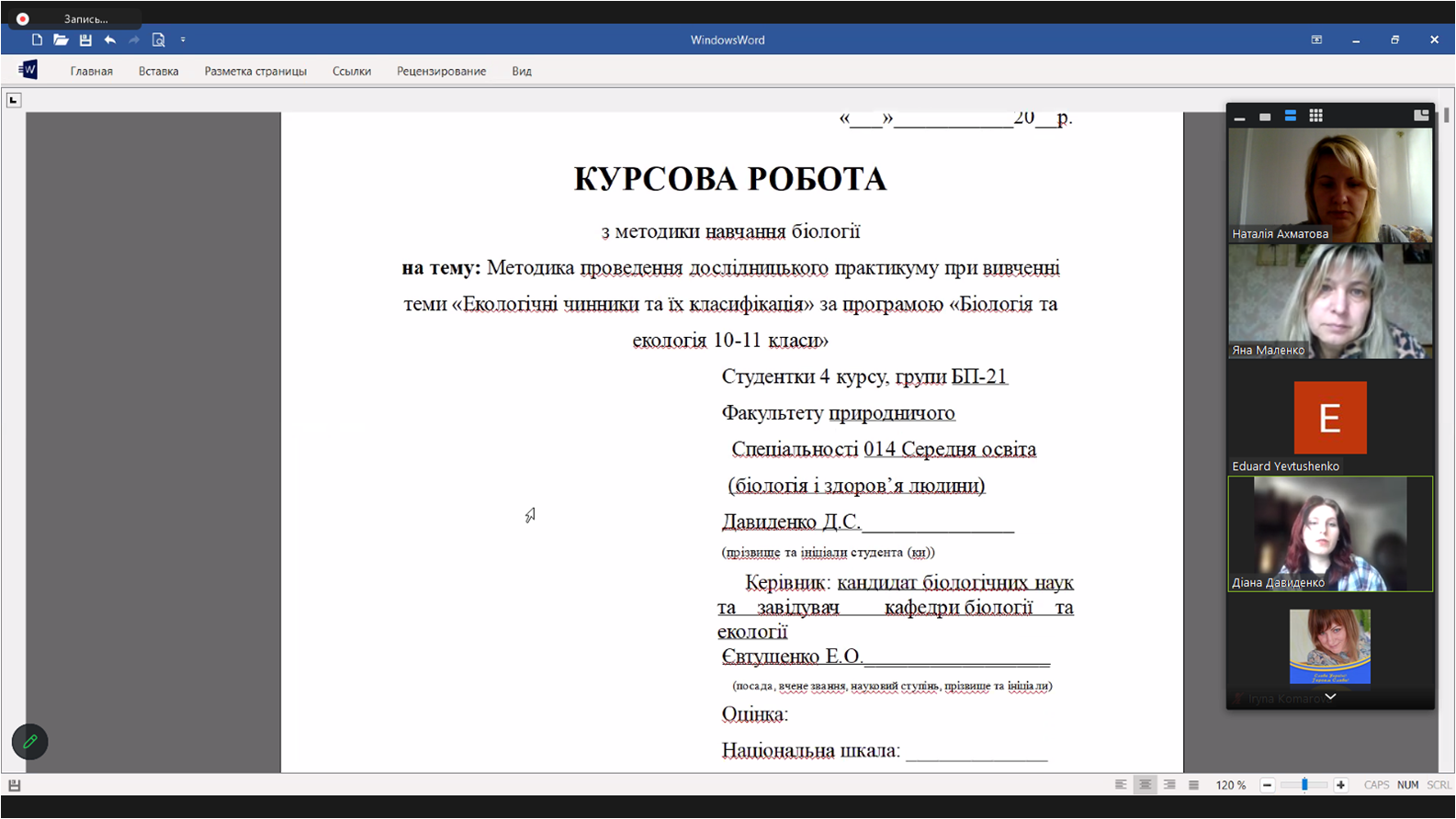Screen dimensions: 1456x819
Task: Expand the quick access toolbar dropdown arrow
Action: click(x=183, y=39)
